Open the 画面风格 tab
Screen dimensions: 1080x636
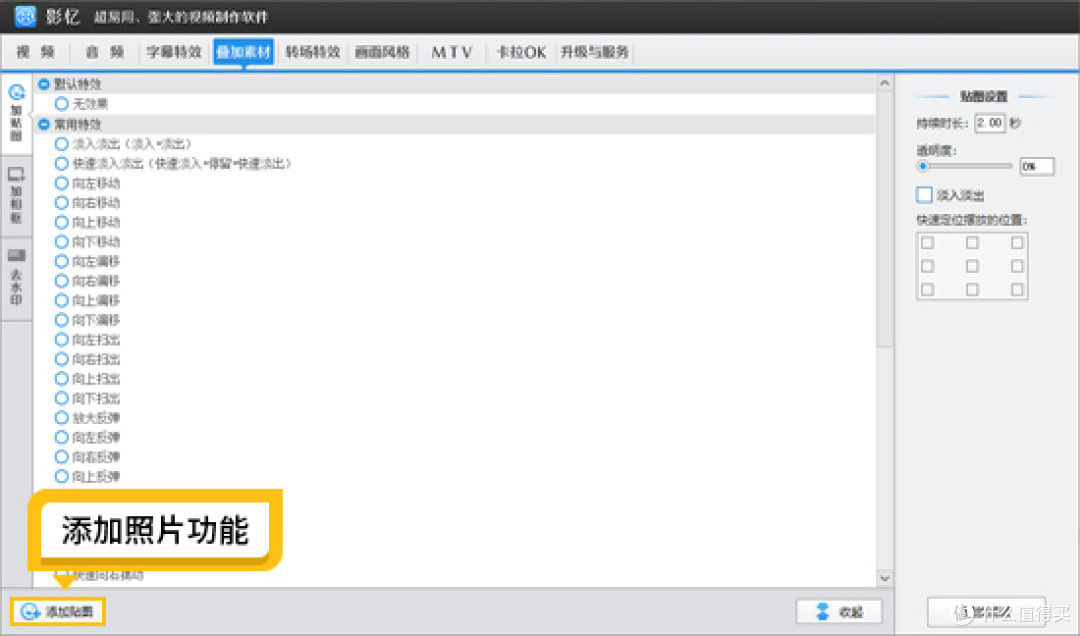[382, 52]
